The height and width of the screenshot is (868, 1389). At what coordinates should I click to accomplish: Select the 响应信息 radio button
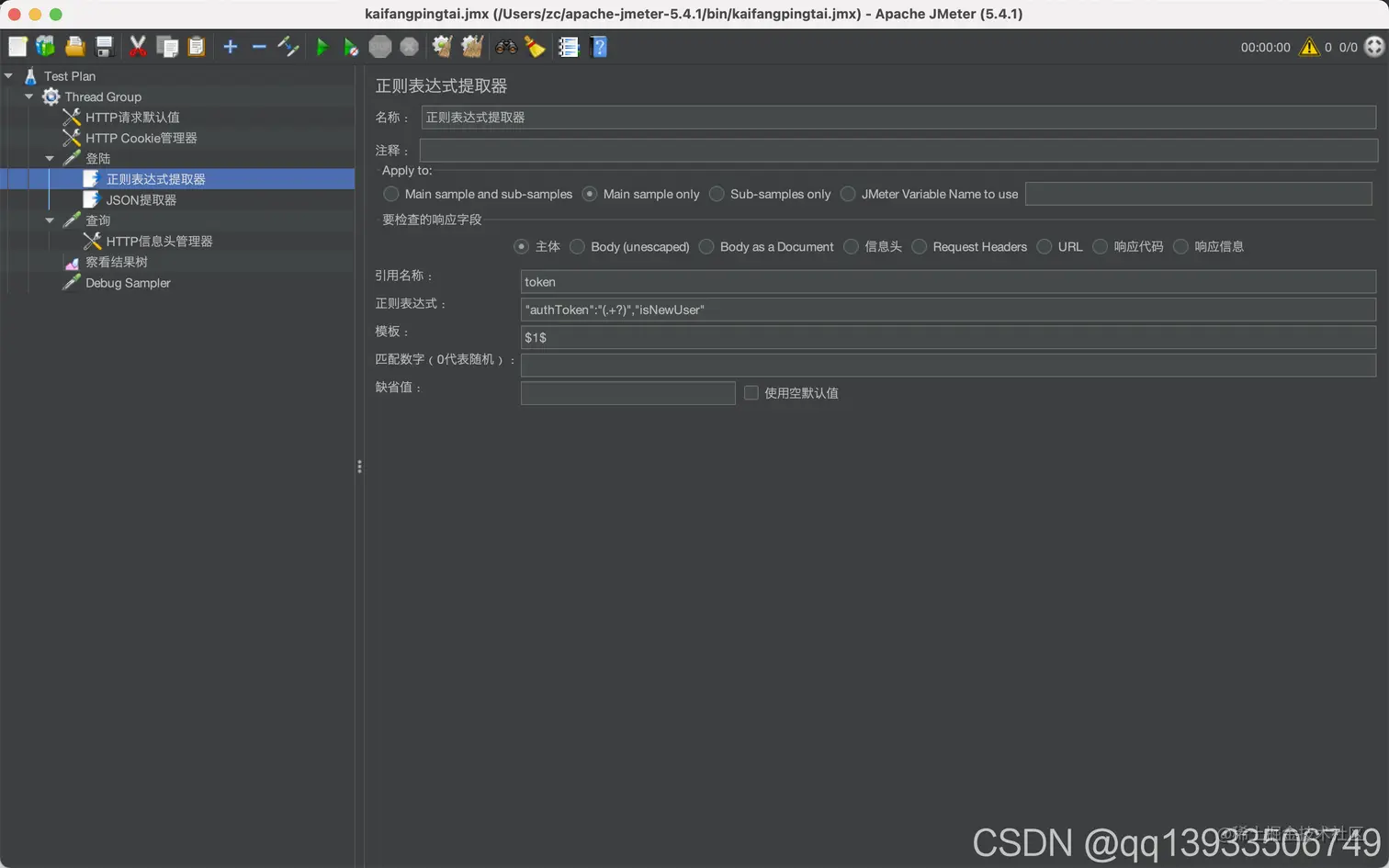click(x=1180, y=246)
